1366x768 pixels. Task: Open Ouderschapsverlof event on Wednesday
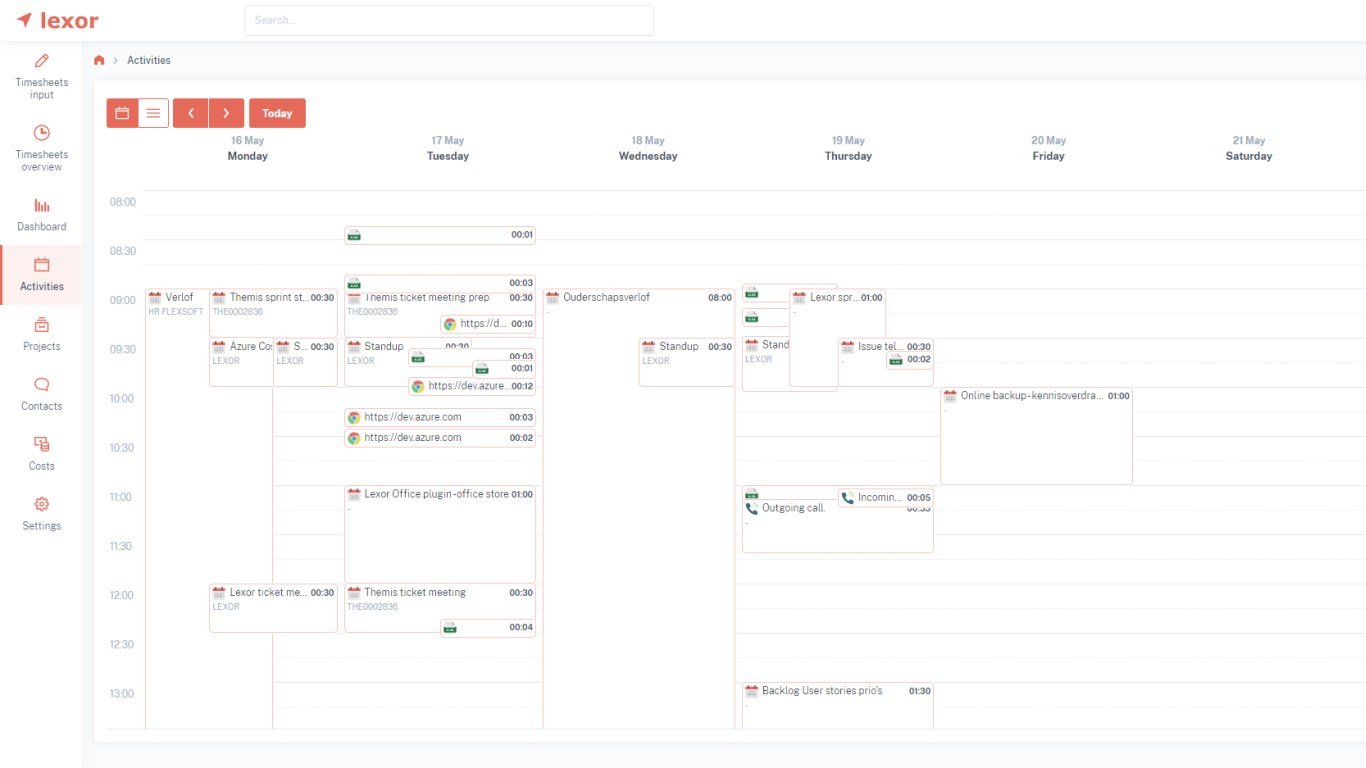pos(639,509)
